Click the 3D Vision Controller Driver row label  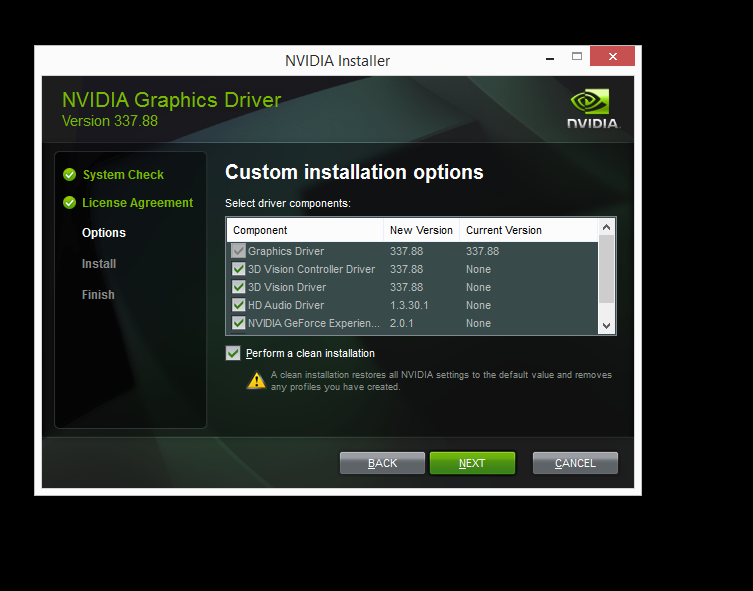point(311,269)
